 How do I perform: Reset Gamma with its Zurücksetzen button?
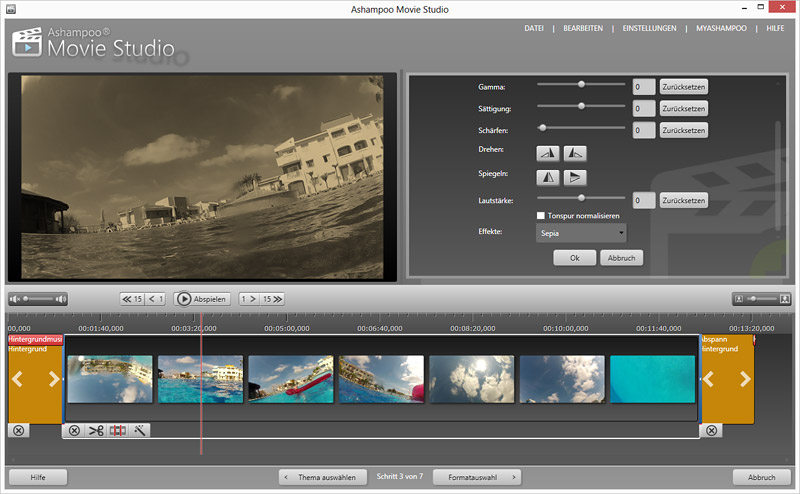tap(683, 87)
